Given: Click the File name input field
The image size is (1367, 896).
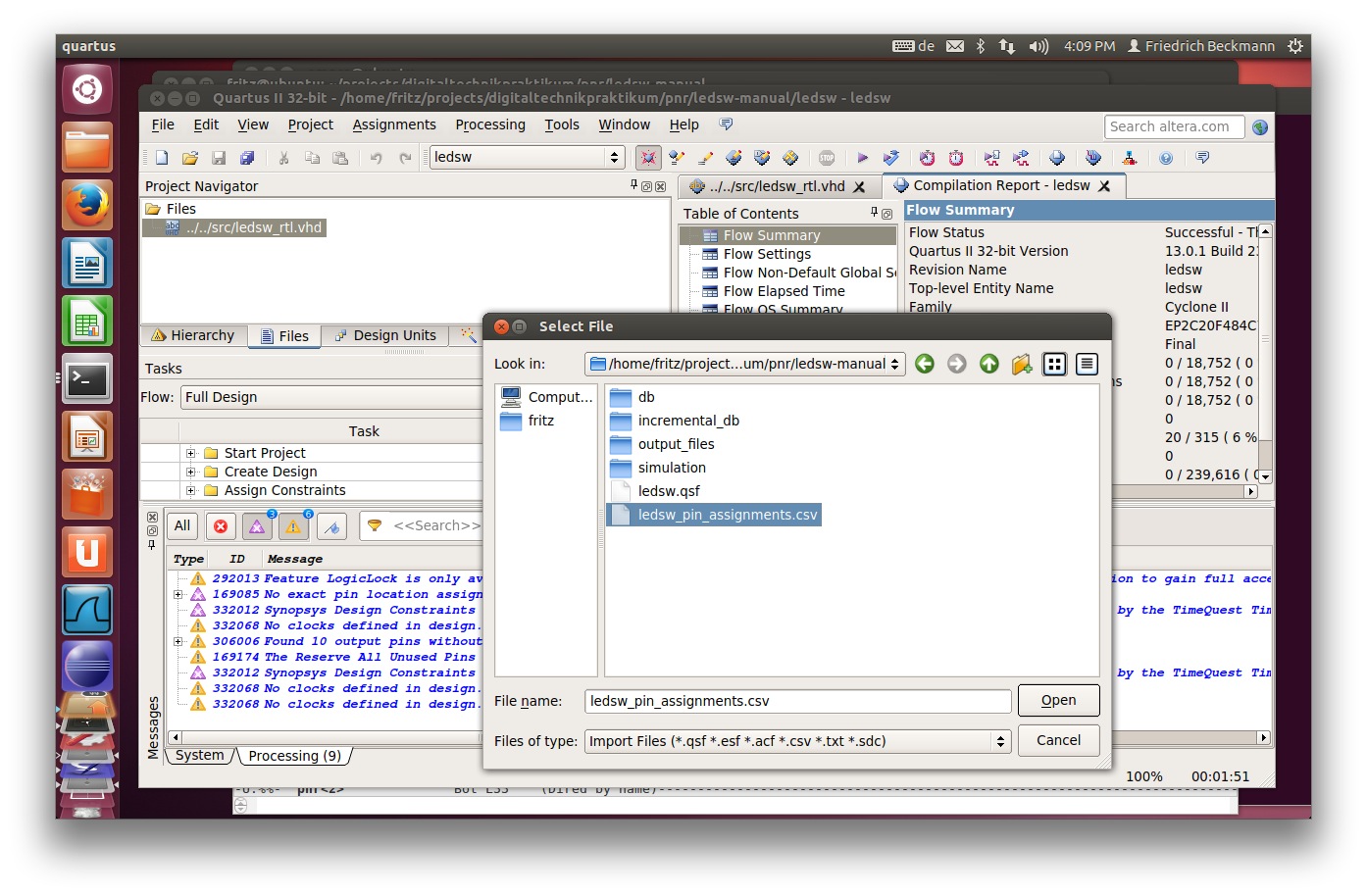Looking at the screenshot, I should [x=797, y=701].
